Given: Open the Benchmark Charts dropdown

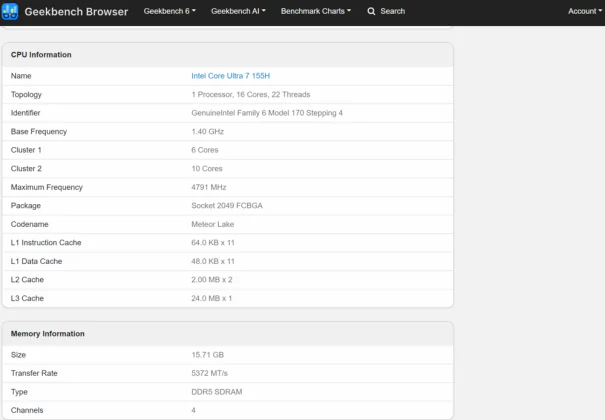Looking at the screenshot, I should (316, 11).
